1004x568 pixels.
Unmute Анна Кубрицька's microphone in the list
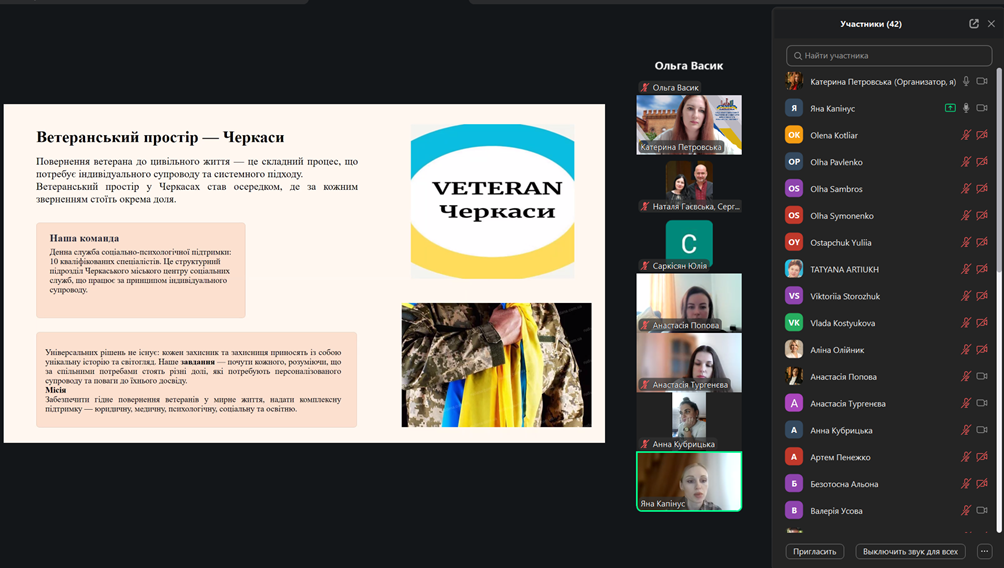click(x=966, y=430)
